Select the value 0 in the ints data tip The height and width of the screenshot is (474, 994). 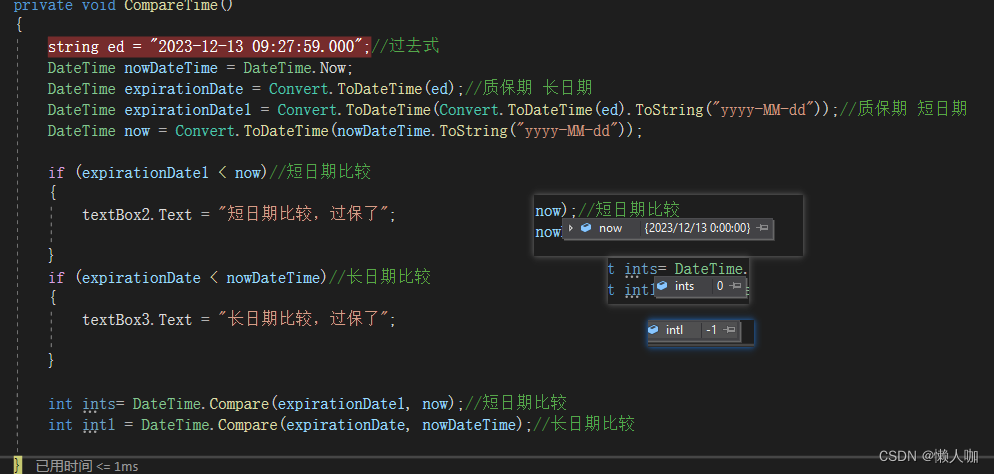(720, 286)
